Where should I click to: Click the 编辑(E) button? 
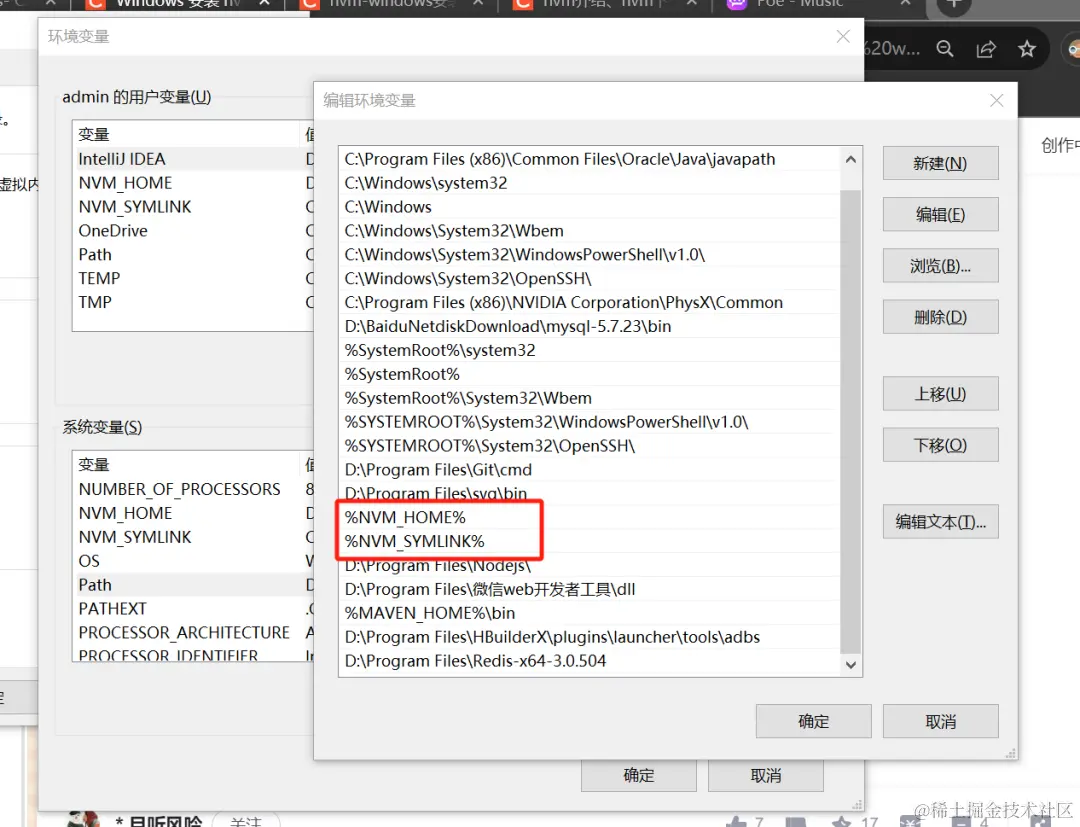940,215
